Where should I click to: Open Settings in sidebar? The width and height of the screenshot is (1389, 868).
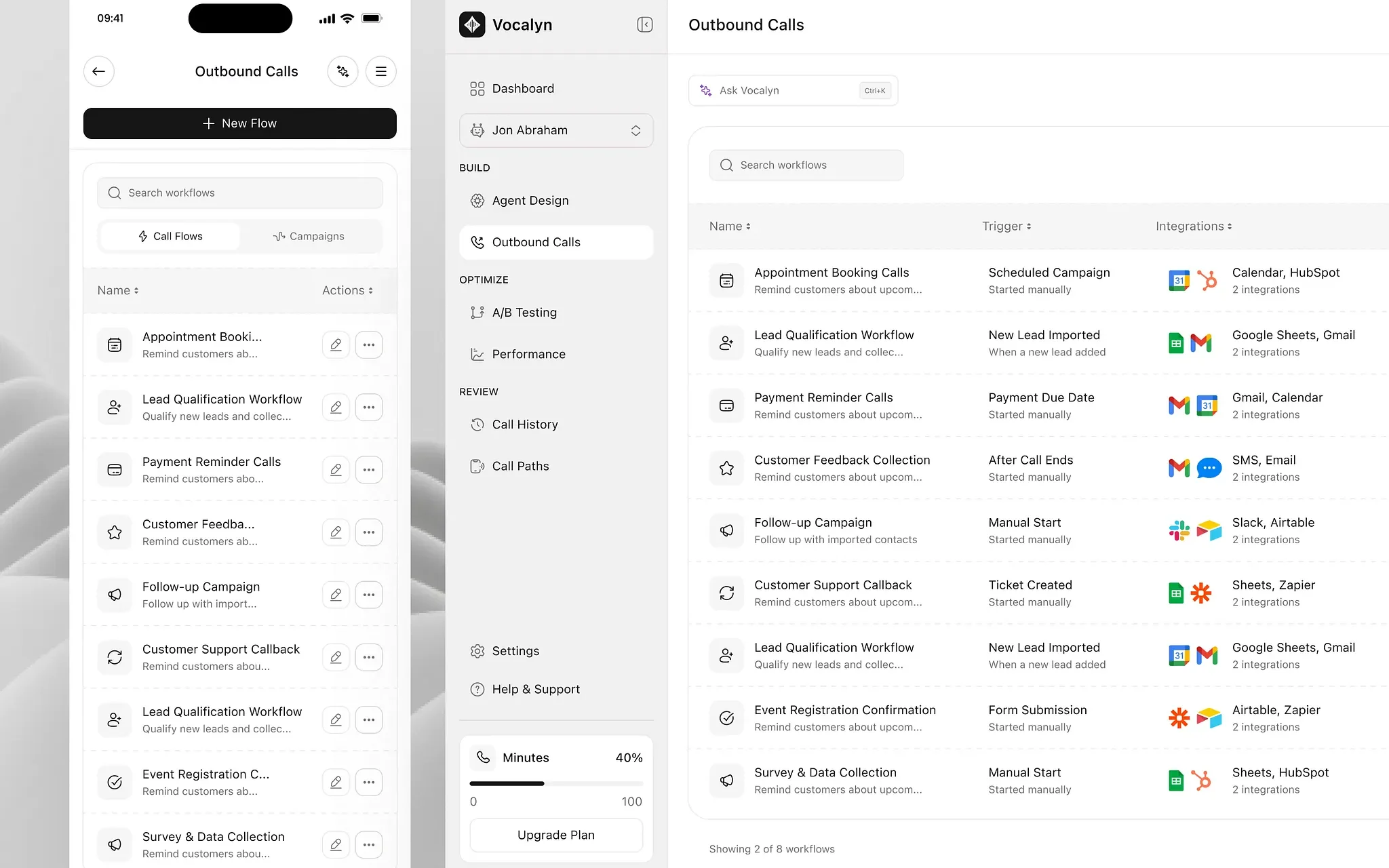[556, 651]
